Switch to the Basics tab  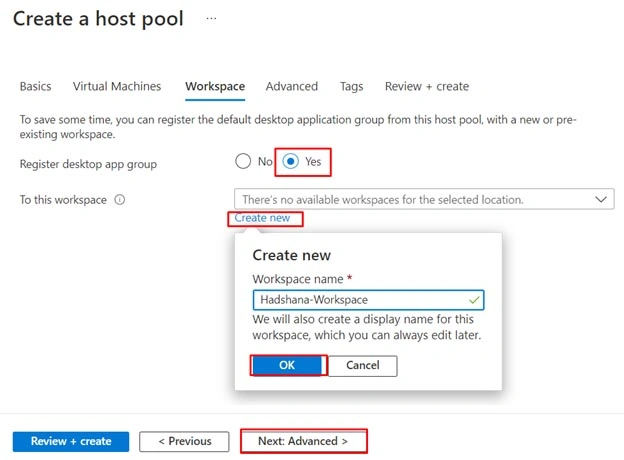tap(35, 86)
